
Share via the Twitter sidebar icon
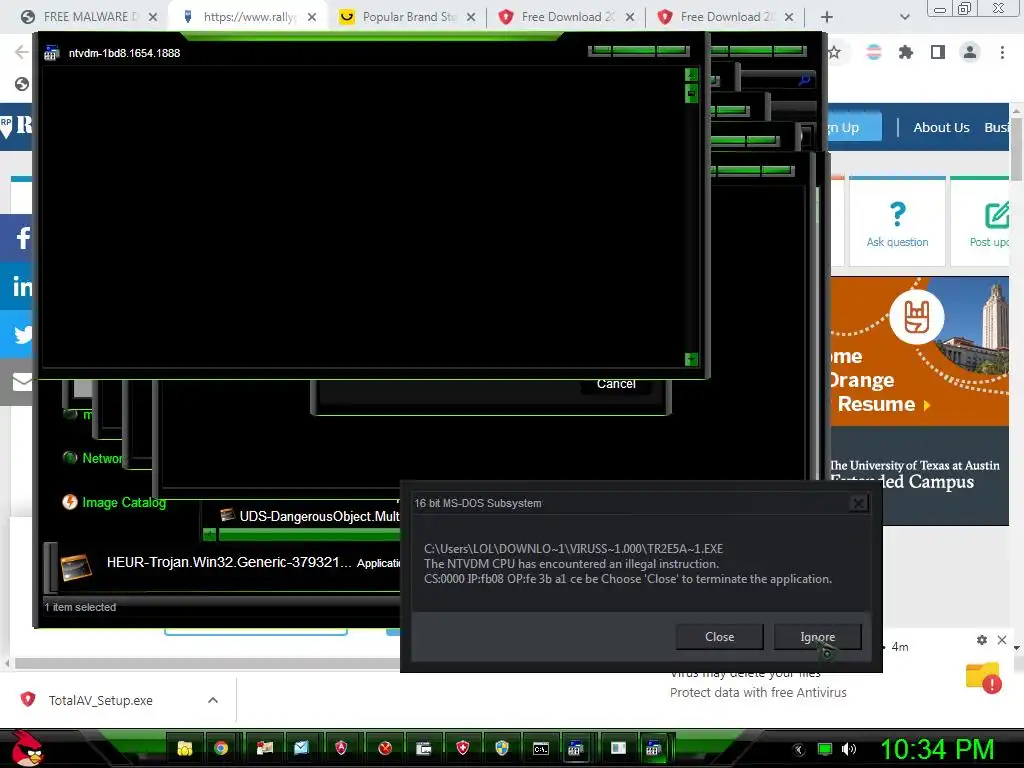[x=17, y=334]
